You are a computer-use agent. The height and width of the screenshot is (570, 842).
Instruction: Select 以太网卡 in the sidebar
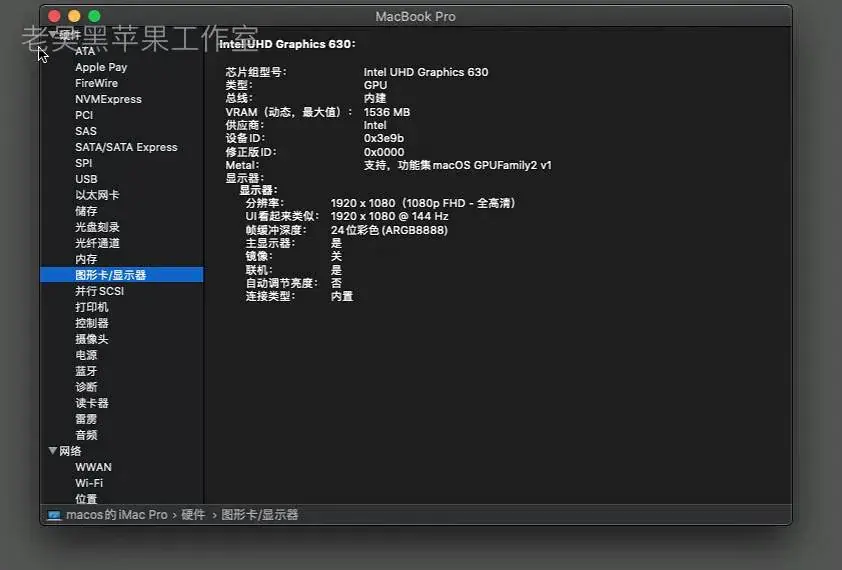click(97, 195)
